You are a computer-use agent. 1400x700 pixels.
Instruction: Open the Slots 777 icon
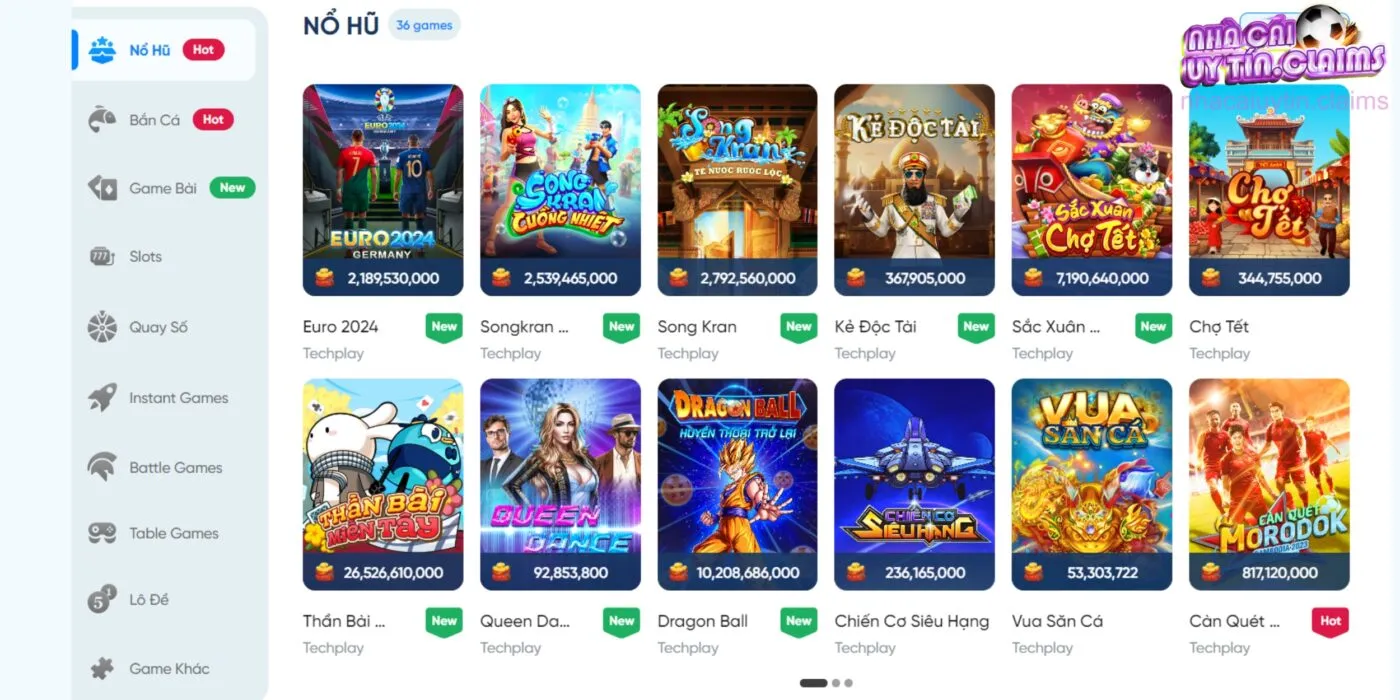click(102, 256)
